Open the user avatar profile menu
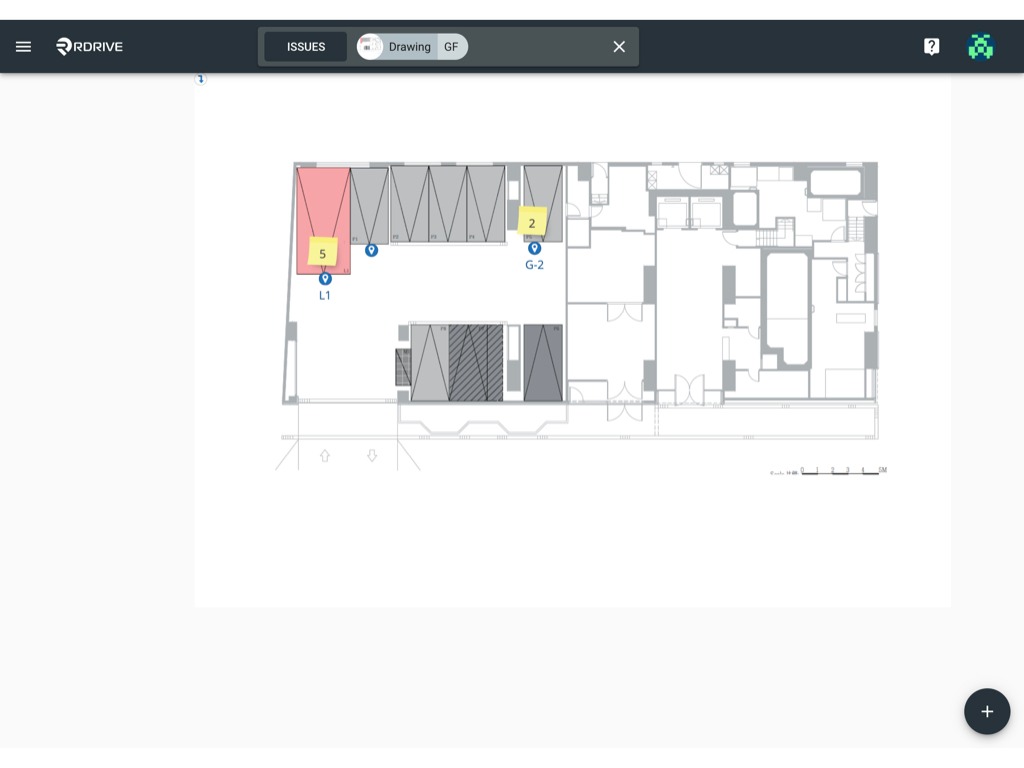 (x=980, y=46)
